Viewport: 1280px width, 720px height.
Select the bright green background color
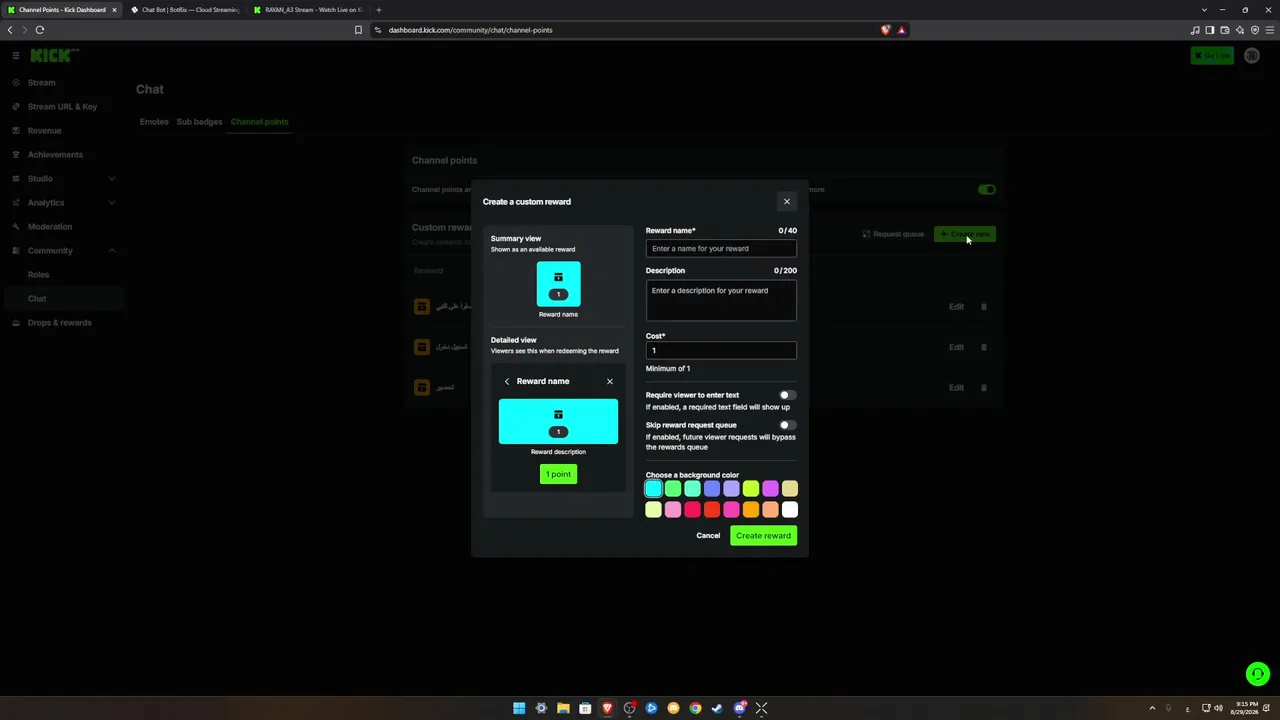pos(673,489)
